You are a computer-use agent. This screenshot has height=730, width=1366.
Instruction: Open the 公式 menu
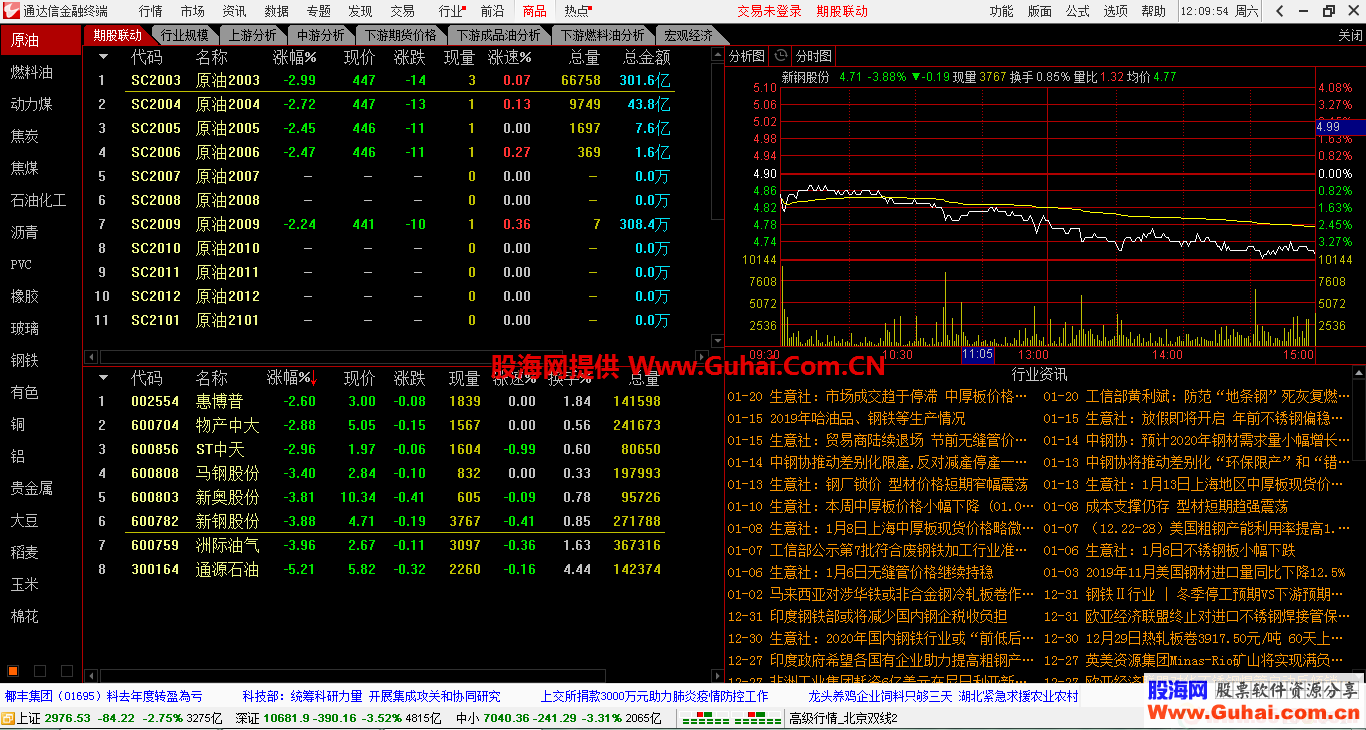coord(1077,11)
